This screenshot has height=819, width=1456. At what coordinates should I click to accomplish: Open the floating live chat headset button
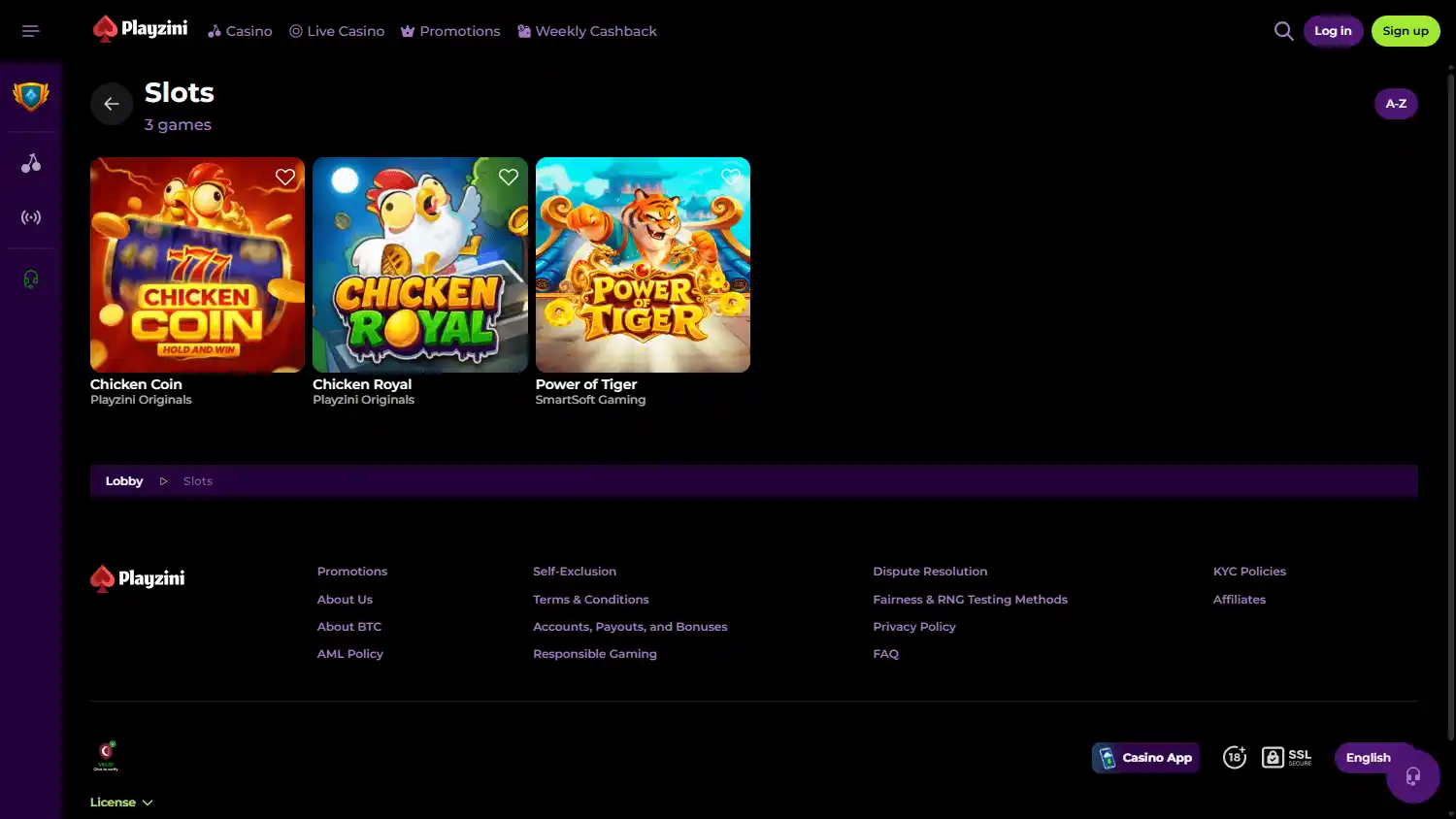(x=1413, y=775)
